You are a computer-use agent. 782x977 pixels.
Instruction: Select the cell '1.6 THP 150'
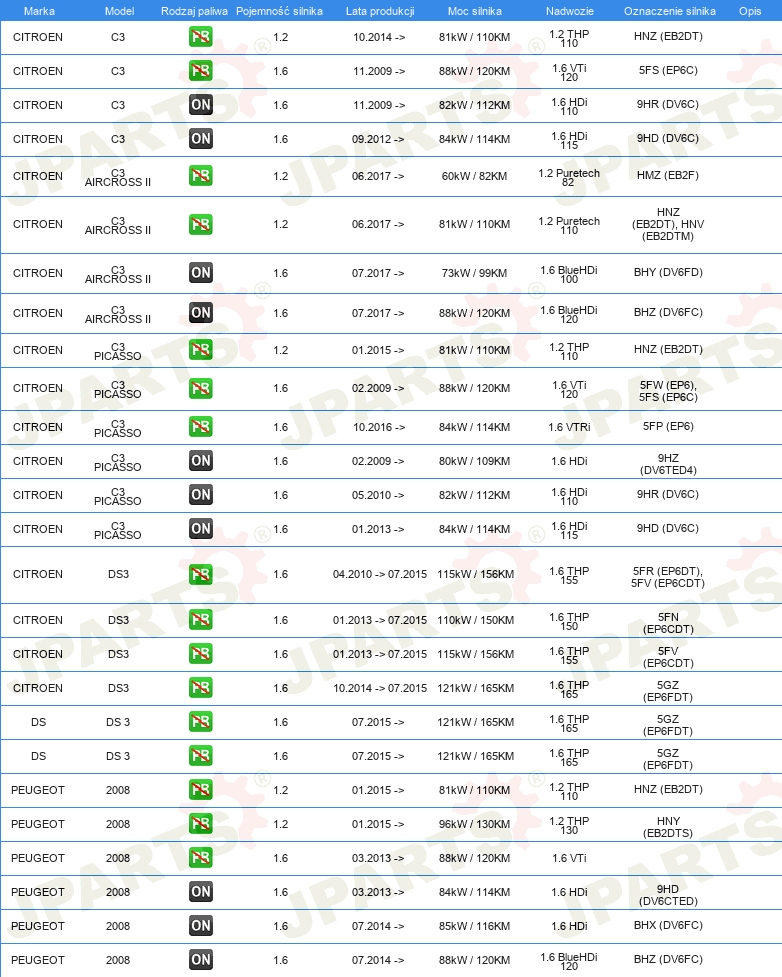(569, 621)
